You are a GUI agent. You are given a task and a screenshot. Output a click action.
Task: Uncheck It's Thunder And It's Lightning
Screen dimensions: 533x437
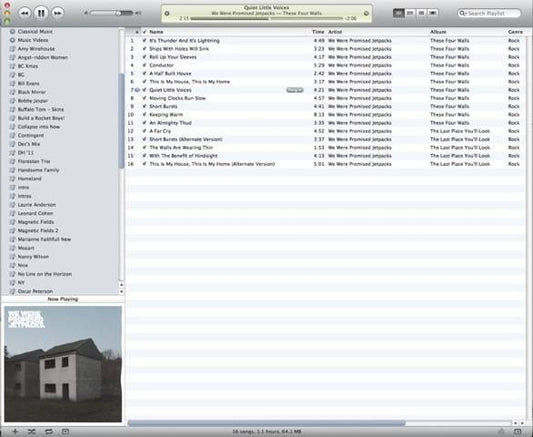click(144, 40)
